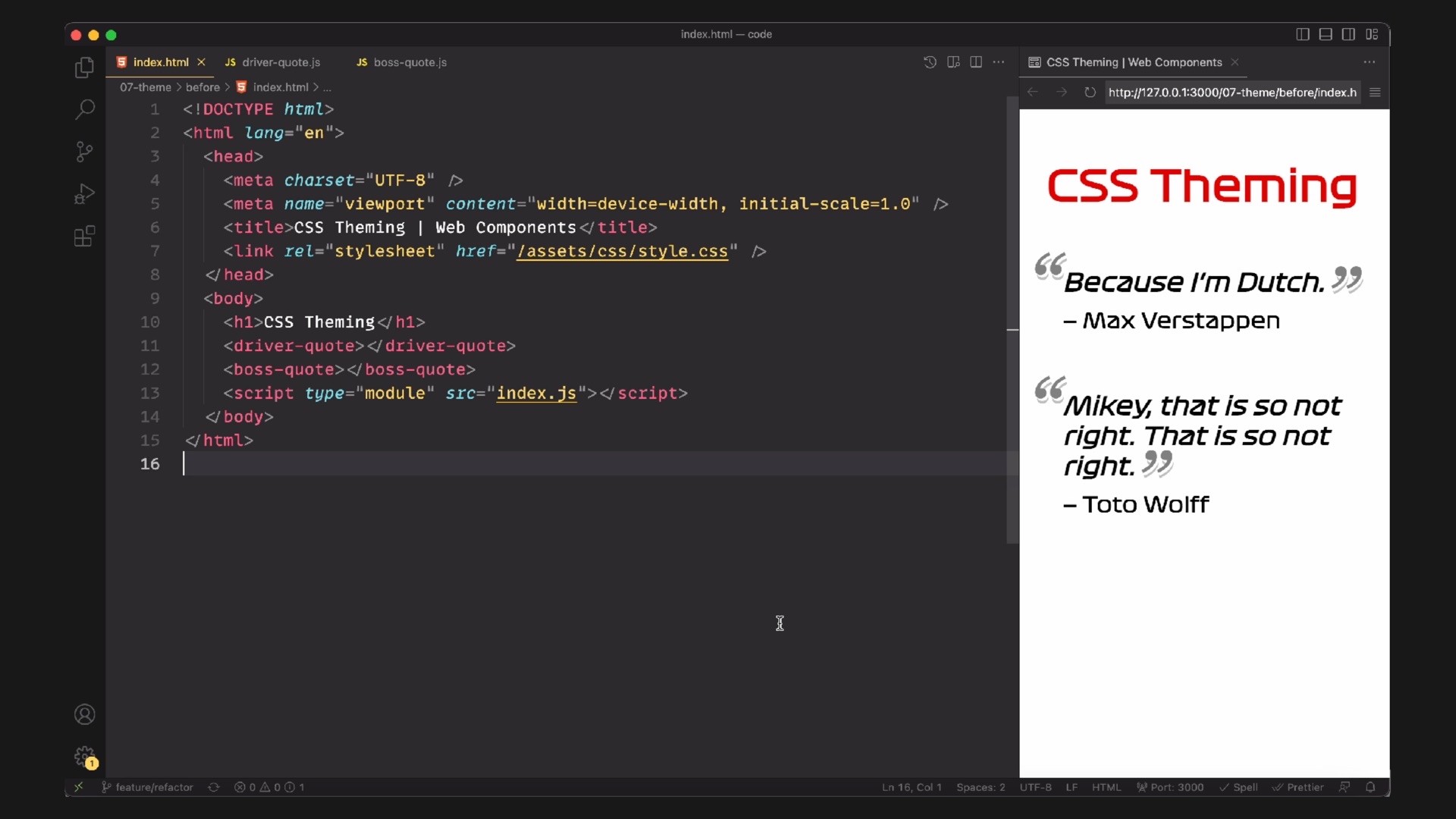Open Run and Debug view
This screenshot has height=819, width=1456.
pyautogui.click(x=84, y=194)
